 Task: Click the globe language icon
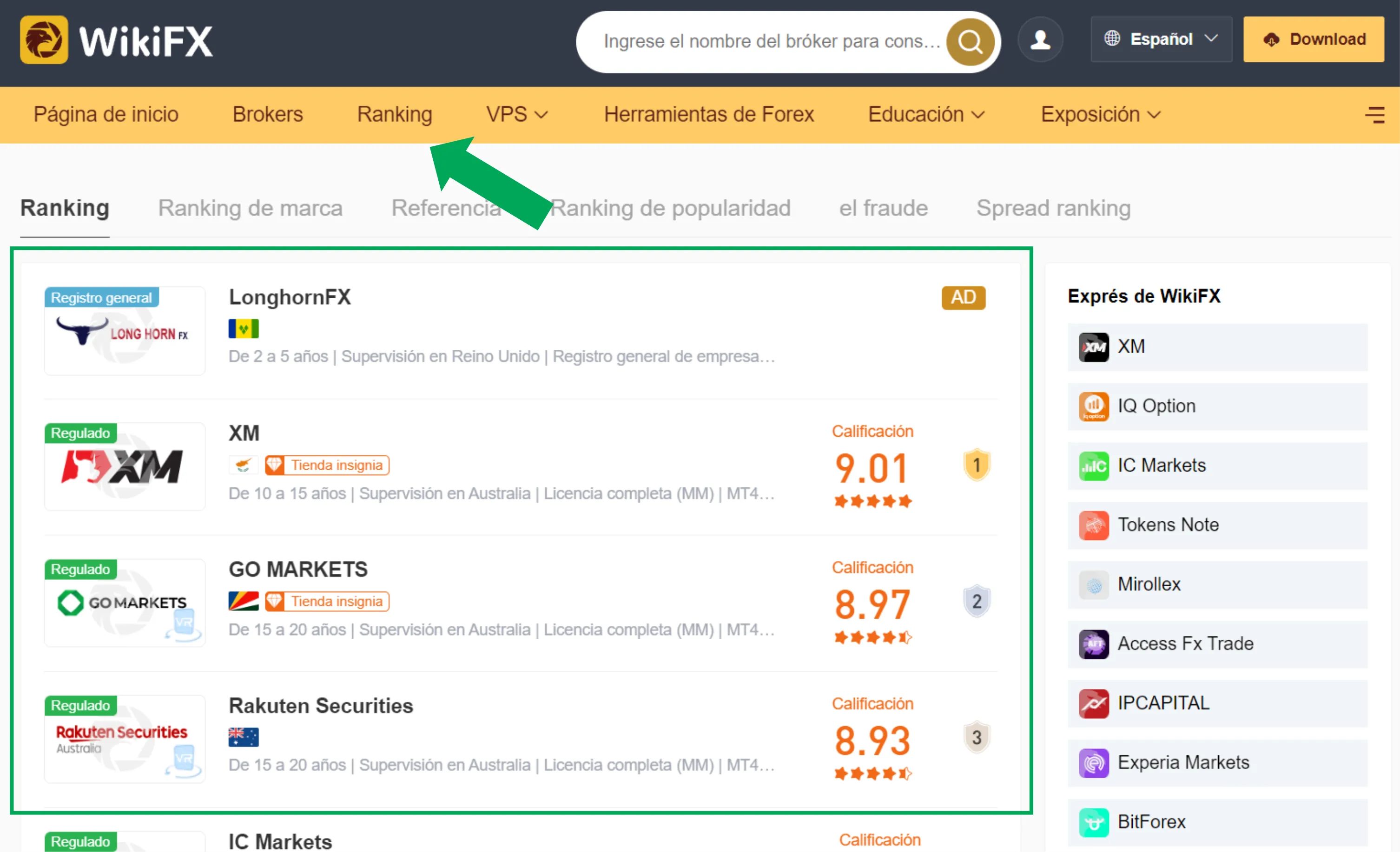click(1112, 39)
